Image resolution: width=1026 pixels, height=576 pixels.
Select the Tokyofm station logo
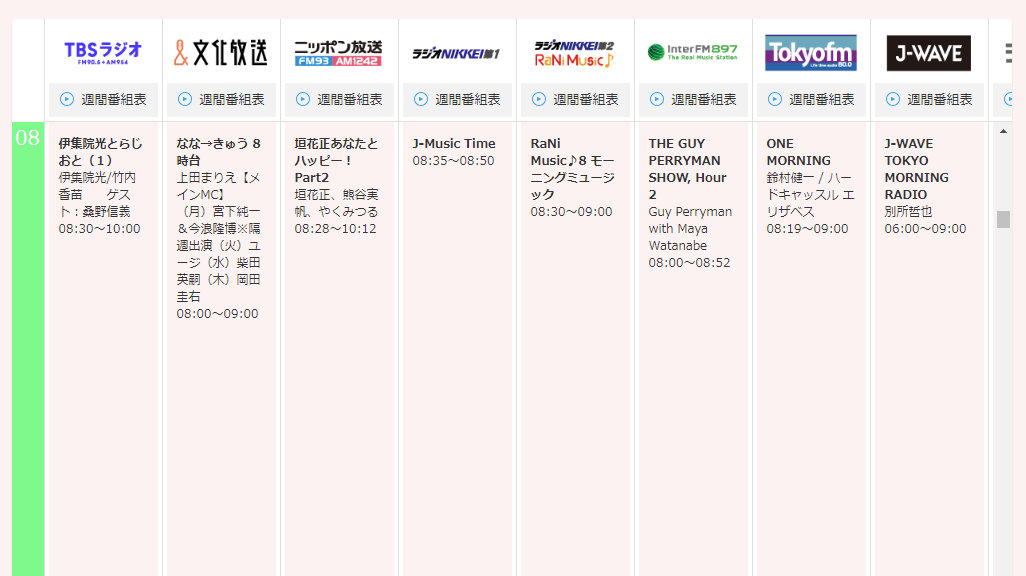pyautogui.click(x=810, y=52)
